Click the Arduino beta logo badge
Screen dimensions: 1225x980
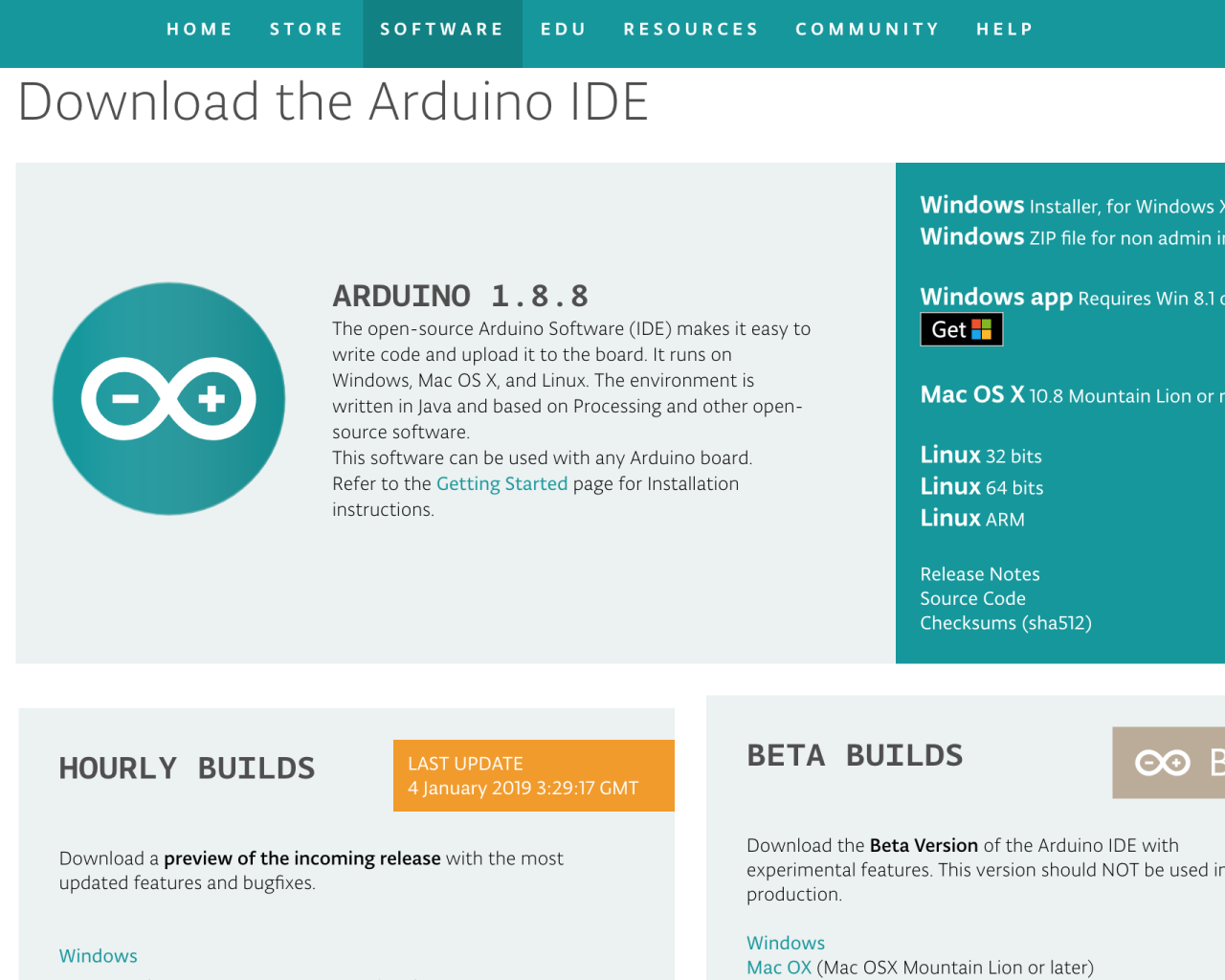(x=1169, y=763)
